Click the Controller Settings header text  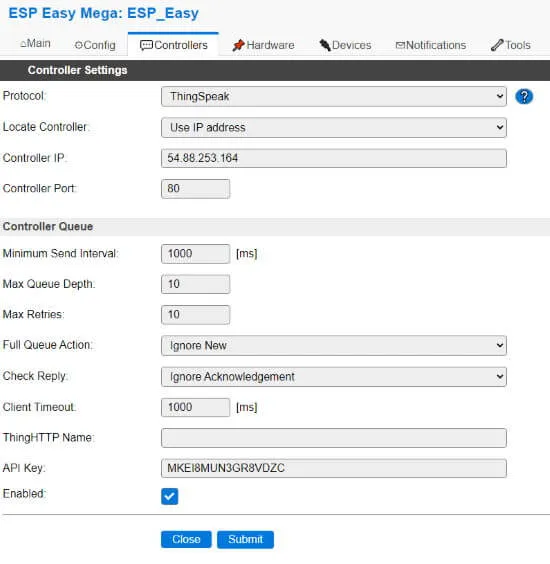(x=77, y=70)
